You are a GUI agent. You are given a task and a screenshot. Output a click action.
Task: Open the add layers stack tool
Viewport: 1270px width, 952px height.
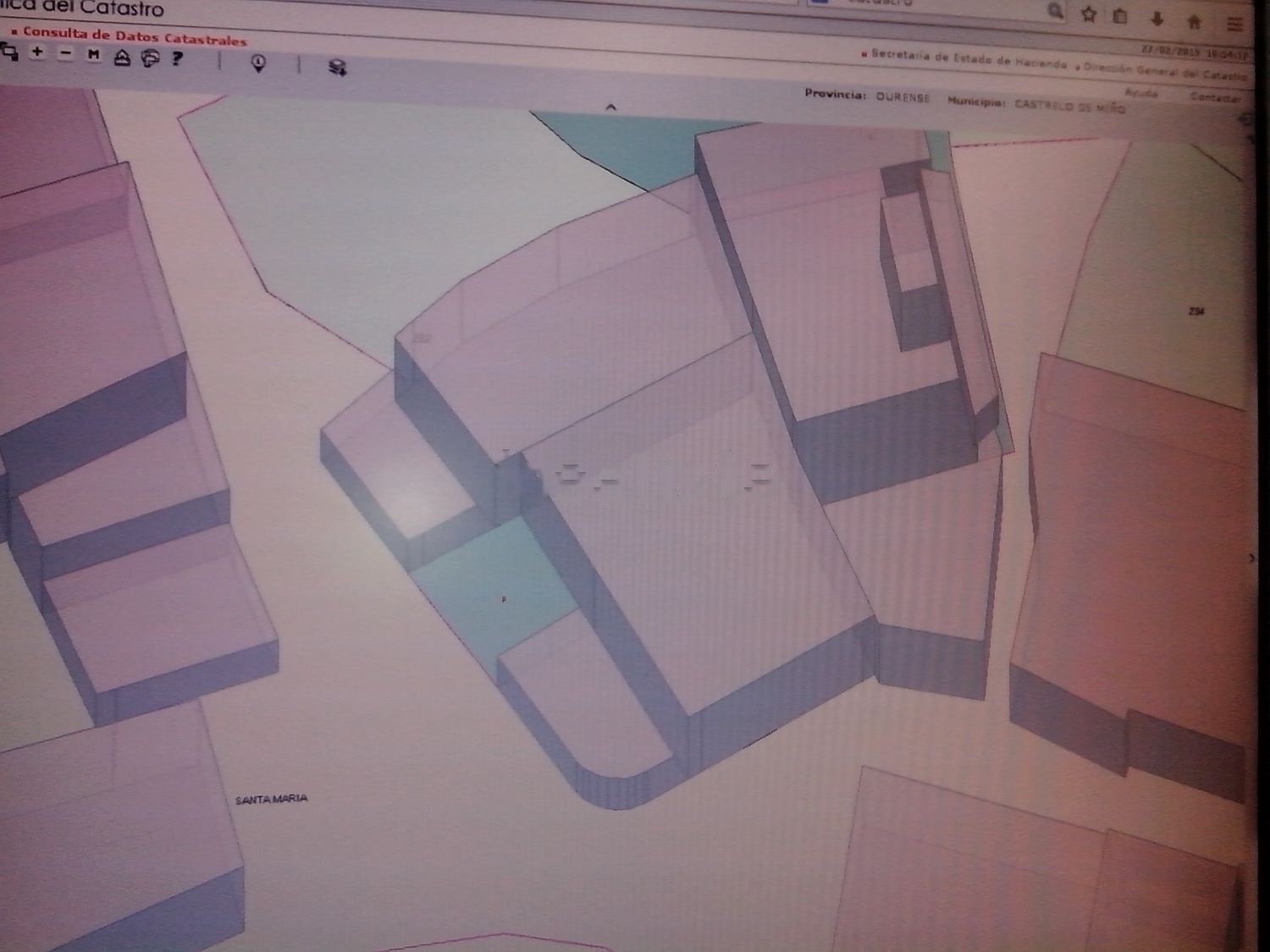337,68
